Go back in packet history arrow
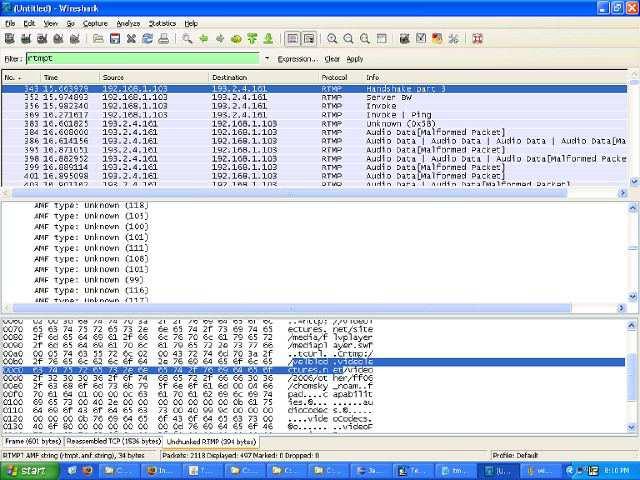The width and height of the screenshot is (640, 480). [x=203, y=39]
